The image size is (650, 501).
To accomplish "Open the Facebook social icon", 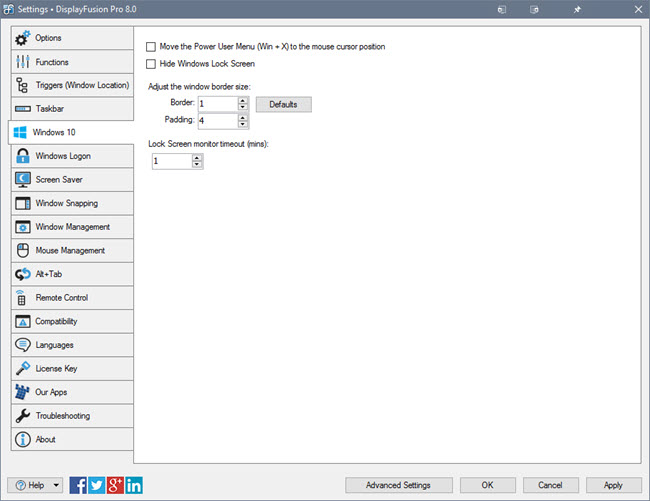I will (78, 485).
